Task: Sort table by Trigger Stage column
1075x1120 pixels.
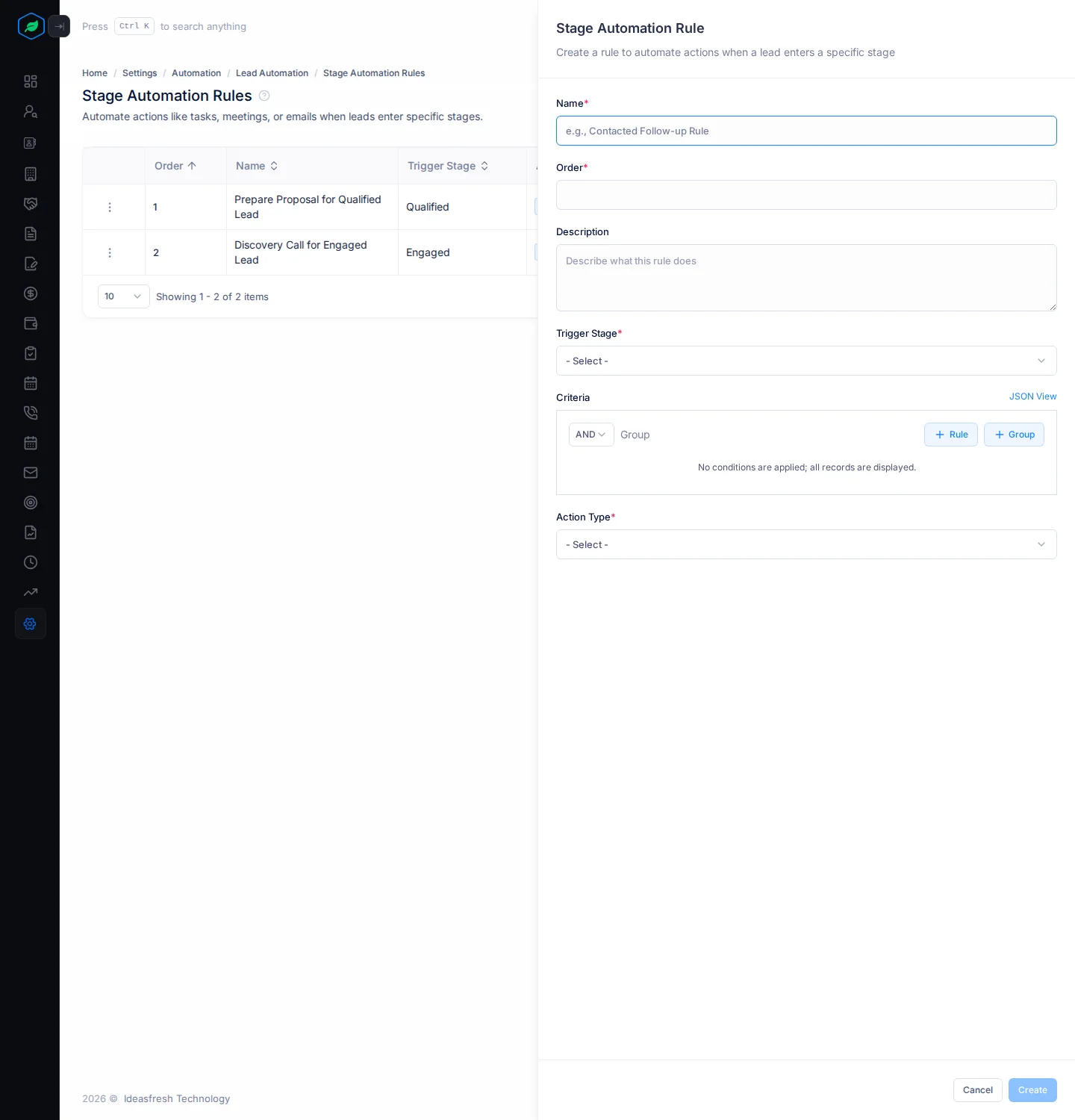Action: click(x=448, y=166)
